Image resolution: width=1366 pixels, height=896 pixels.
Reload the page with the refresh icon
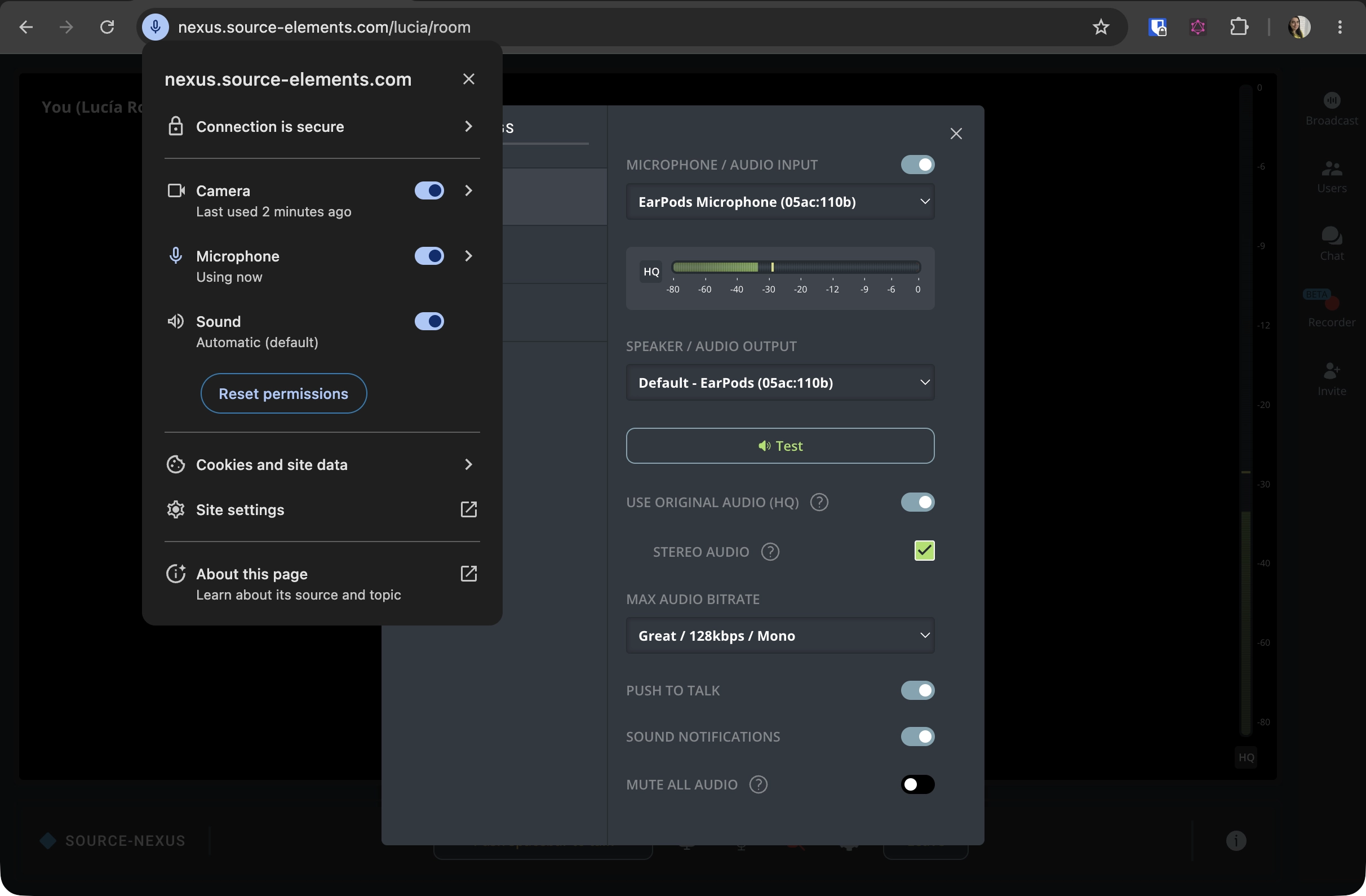point(107,27)
